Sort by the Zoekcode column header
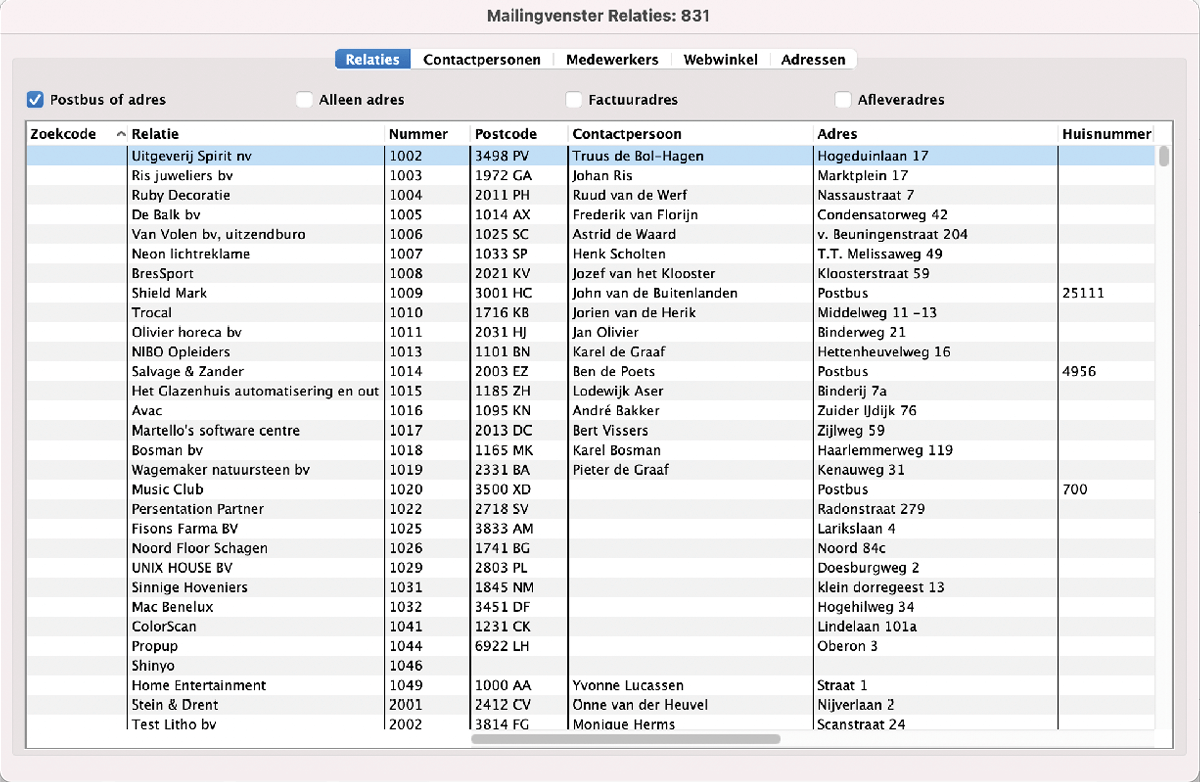Viewport: 1200px width, 782px height. point(76,134)
